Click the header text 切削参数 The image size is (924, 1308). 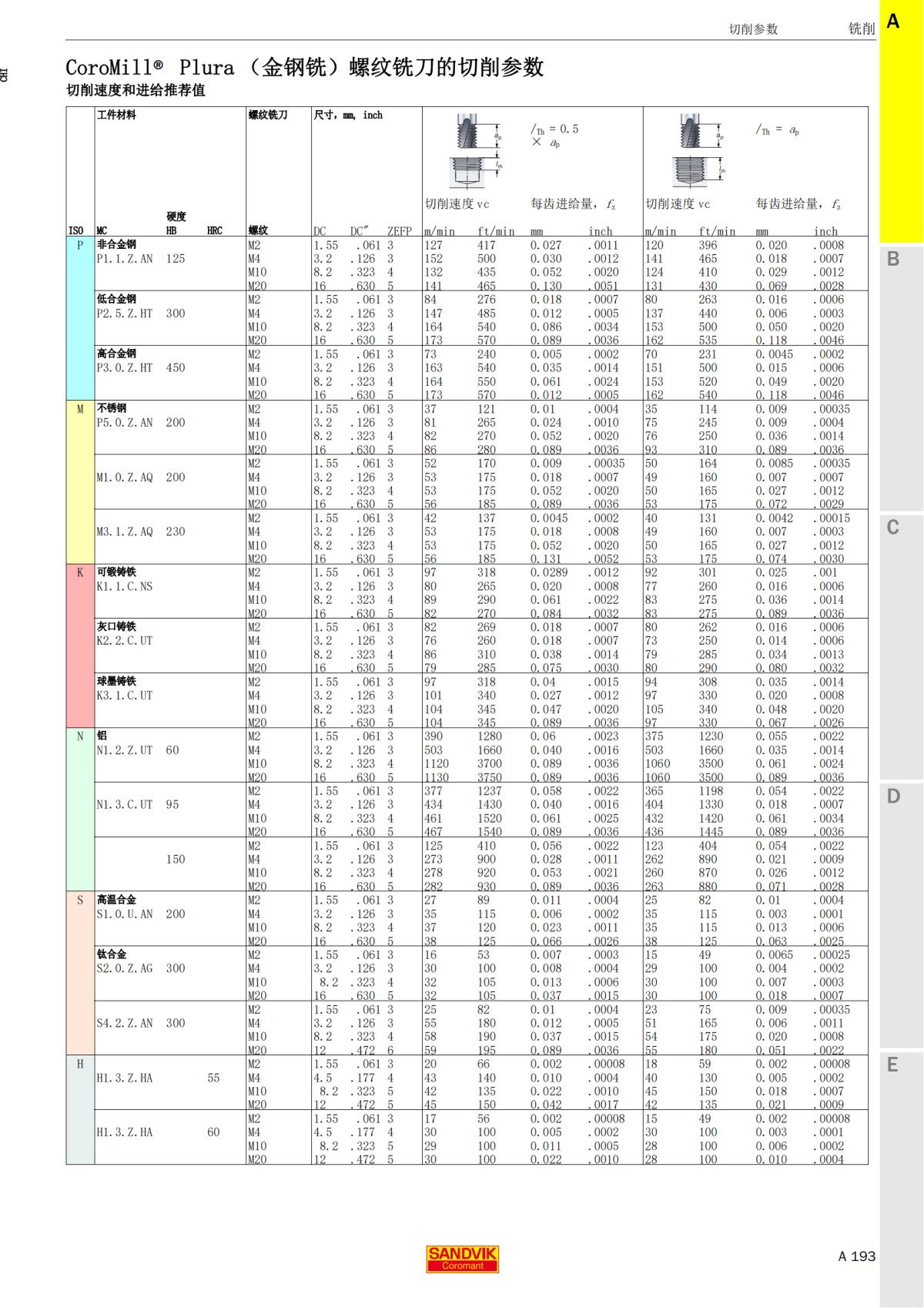[753, 29]
